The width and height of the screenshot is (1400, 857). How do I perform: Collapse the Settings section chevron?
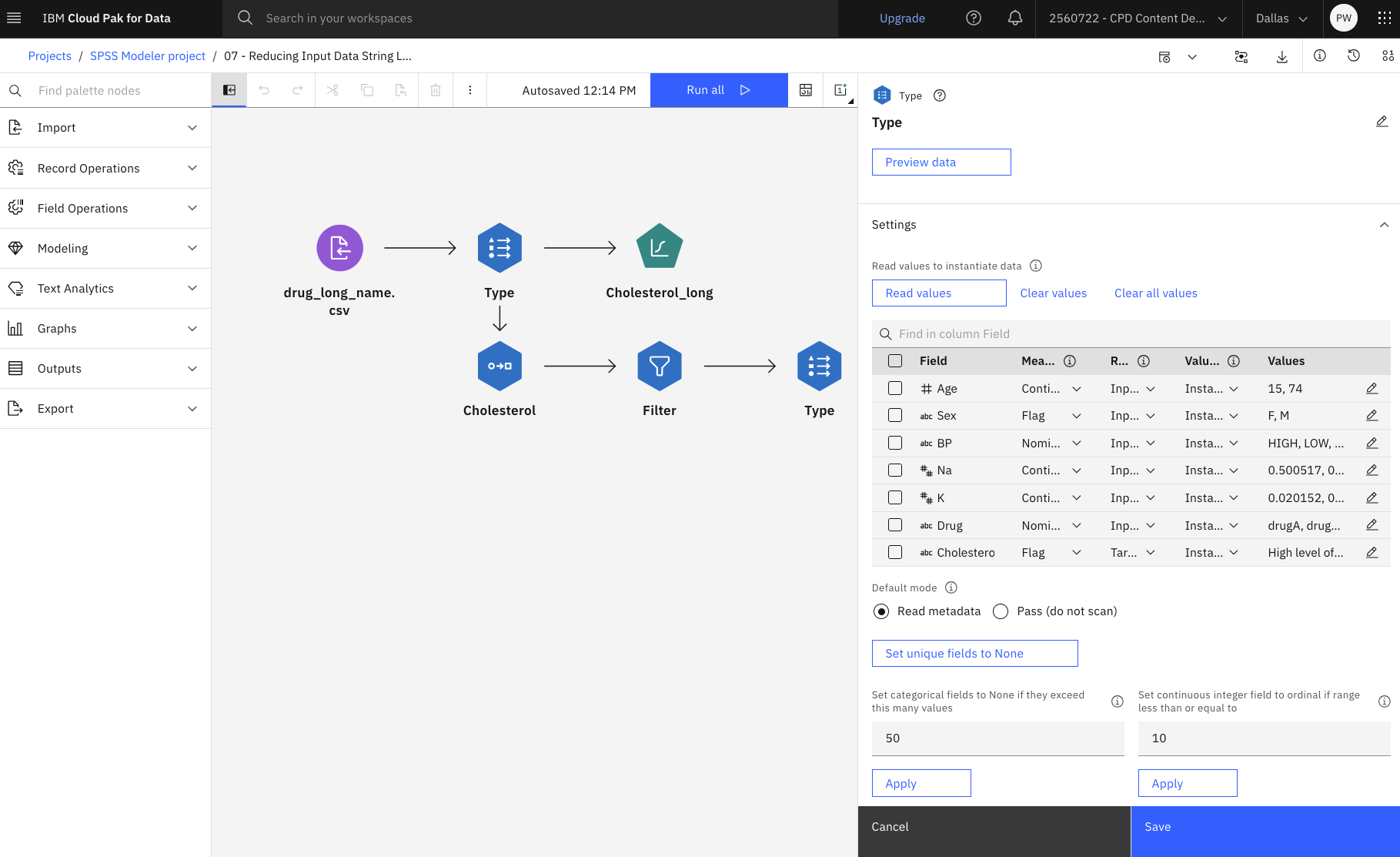1384,225
